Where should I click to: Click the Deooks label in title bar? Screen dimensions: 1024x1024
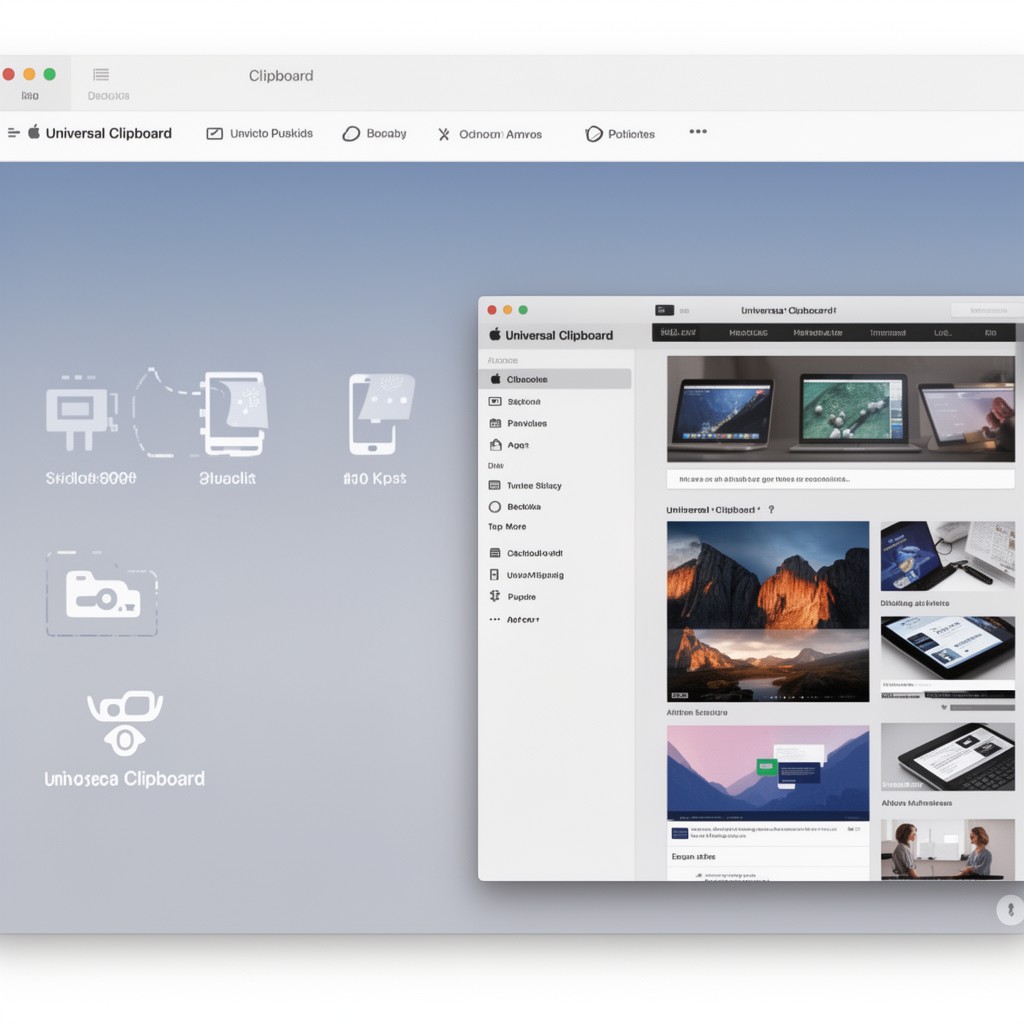coord(108,95)
